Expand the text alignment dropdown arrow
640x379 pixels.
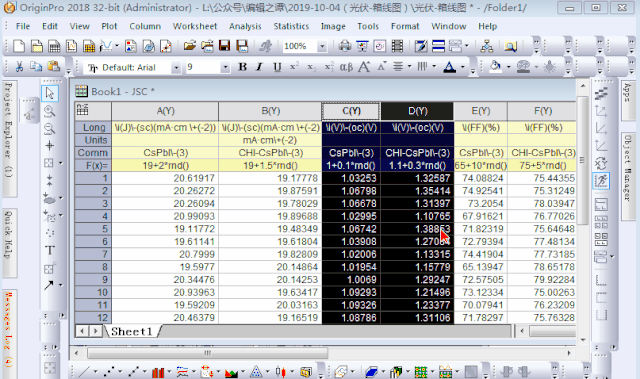(x=409, y=66)
